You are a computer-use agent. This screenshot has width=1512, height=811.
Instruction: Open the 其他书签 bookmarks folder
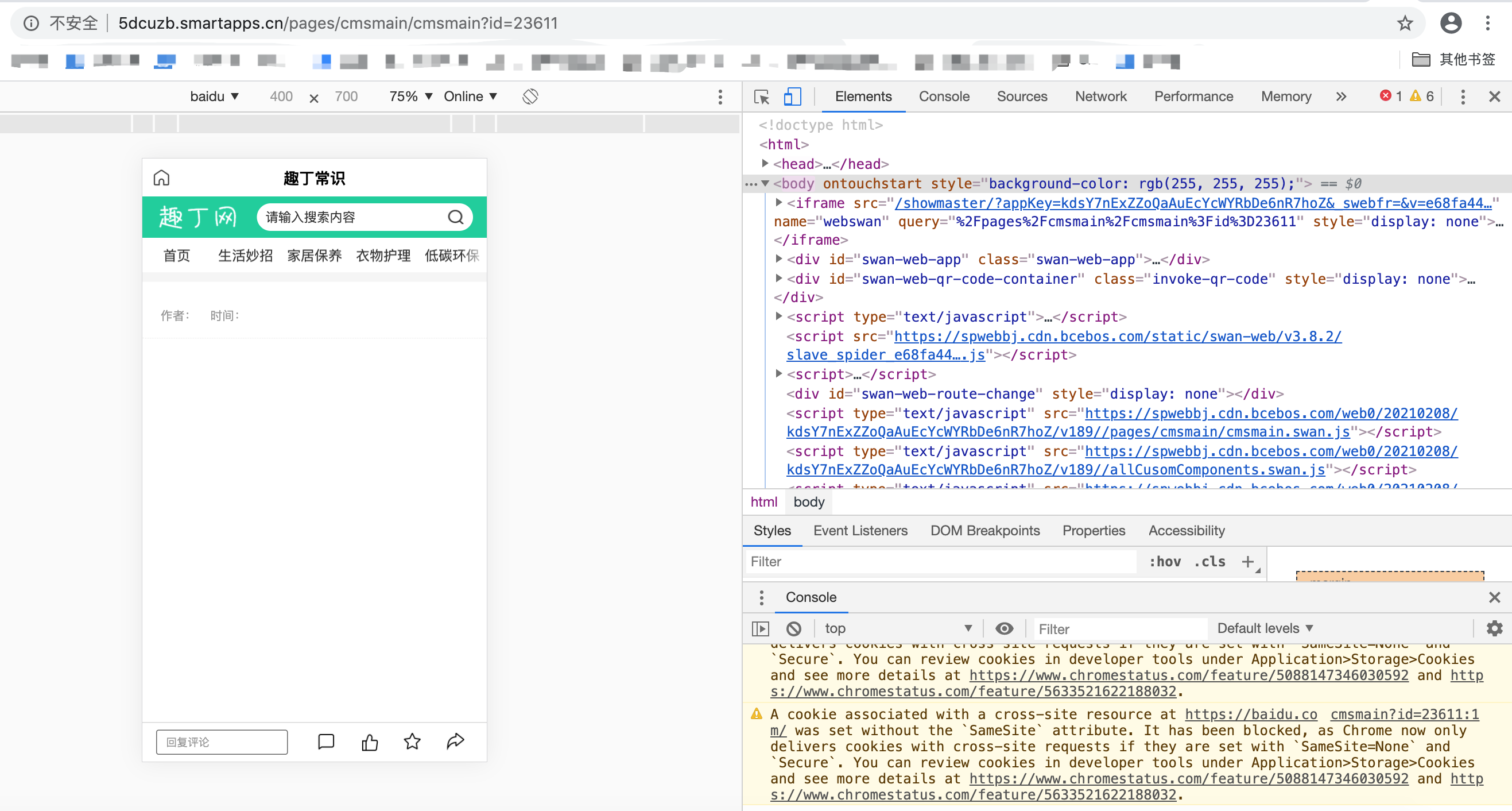click(x=1453, y=60)
